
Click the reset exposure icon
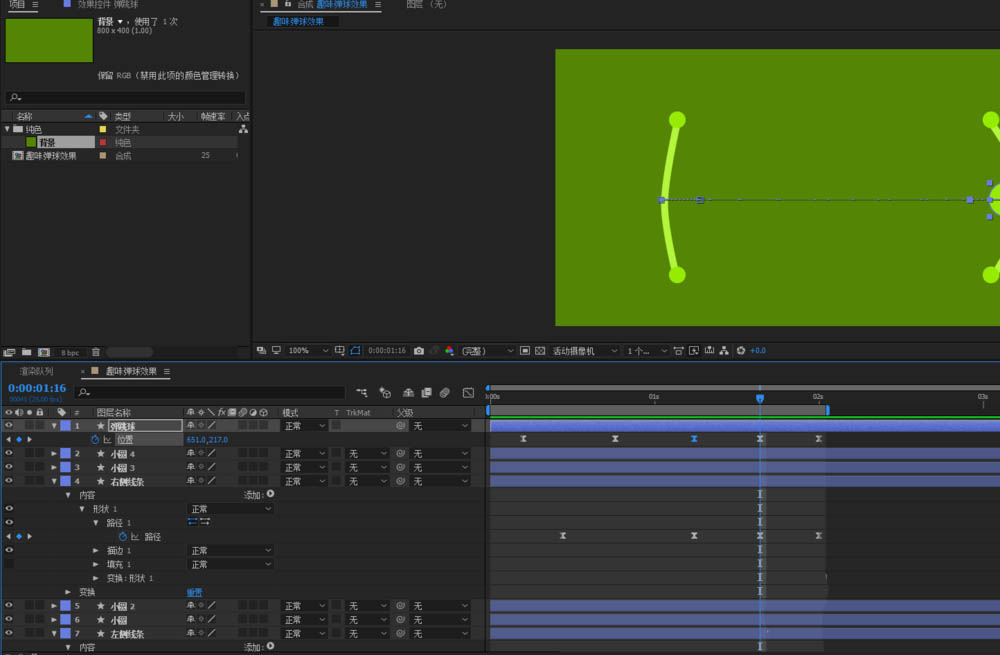741,351
